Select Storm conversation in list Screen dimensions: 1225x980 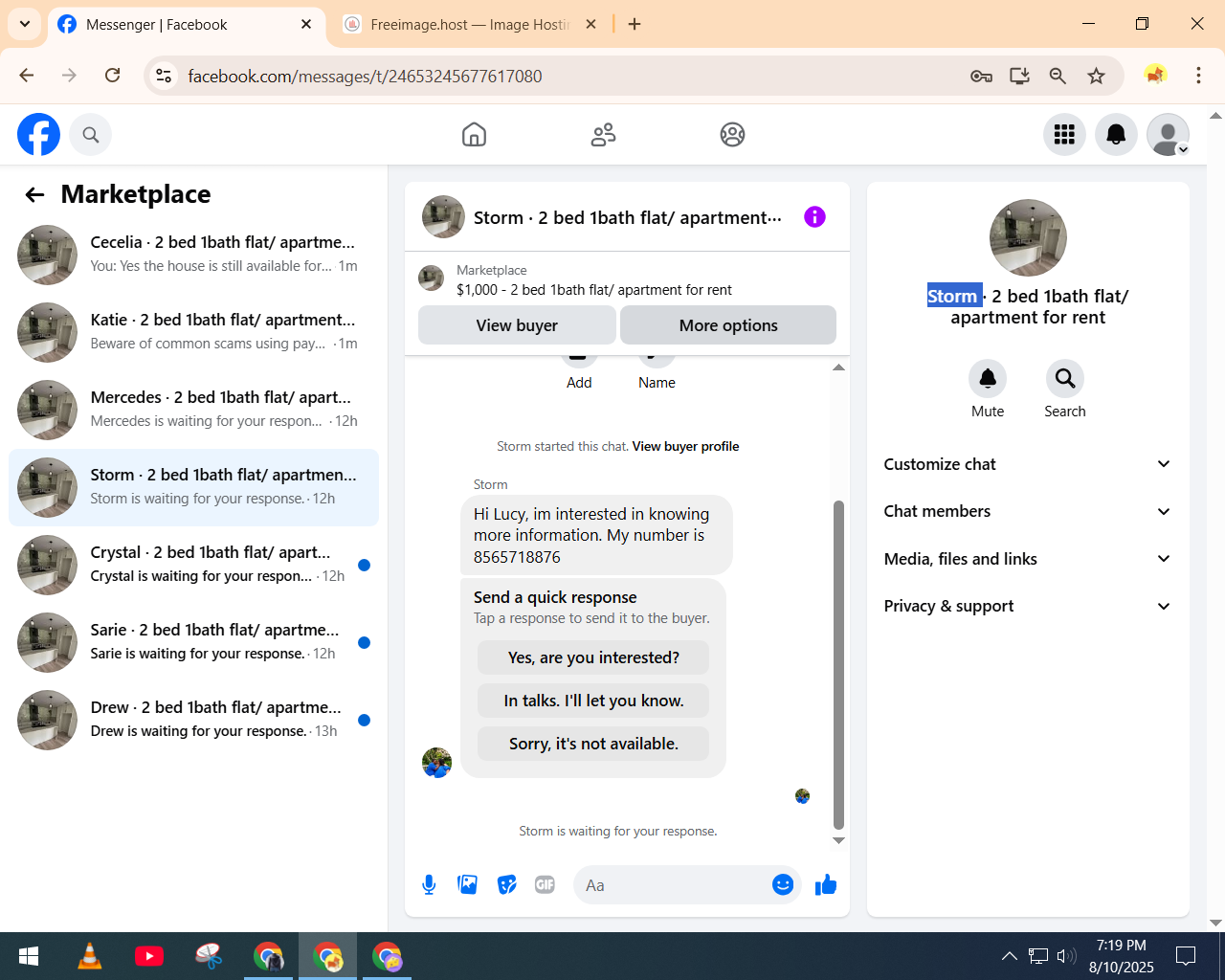click(193, 487)
